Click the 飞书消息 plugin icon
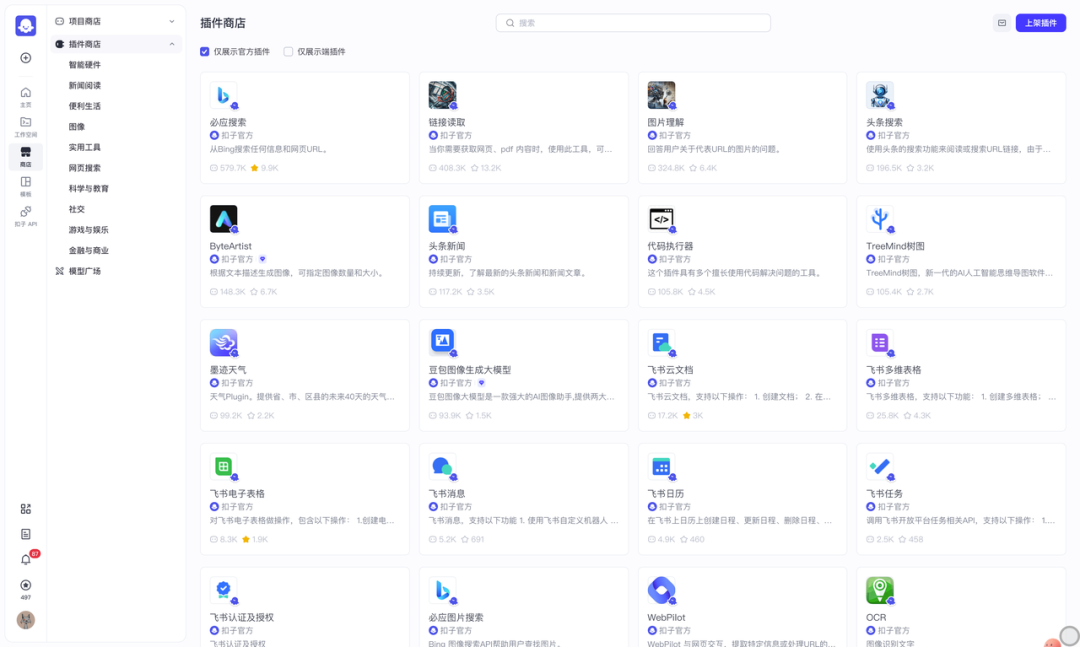The image size is (1080, 647). pos(442,466)
